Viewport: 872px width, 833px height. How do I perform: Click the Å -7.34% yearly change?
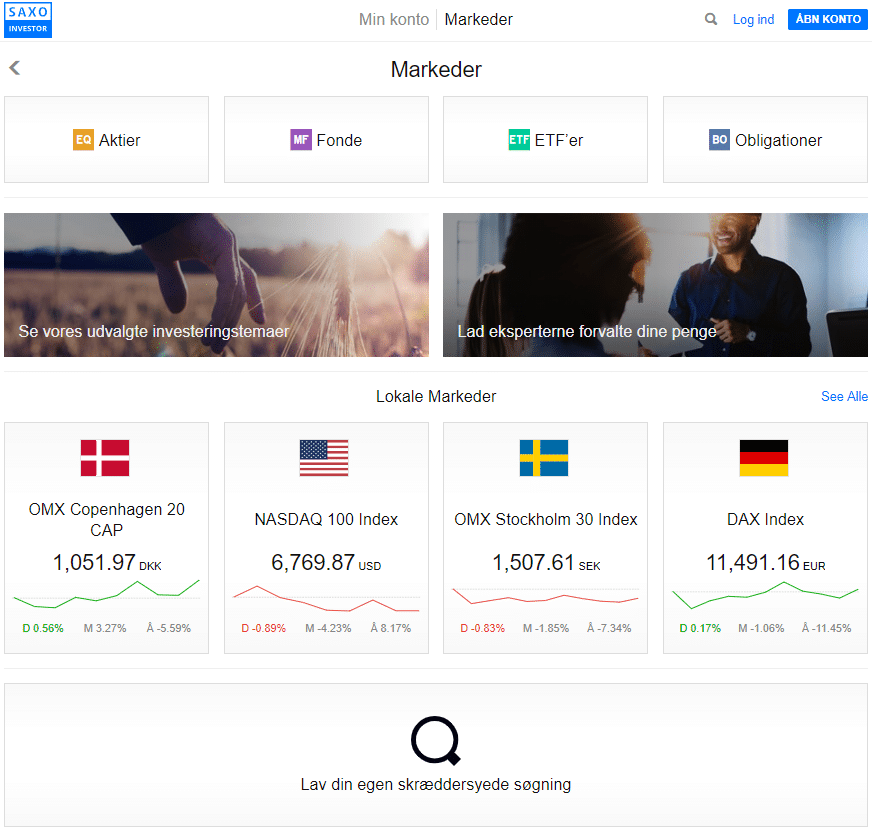coord(609,628)
